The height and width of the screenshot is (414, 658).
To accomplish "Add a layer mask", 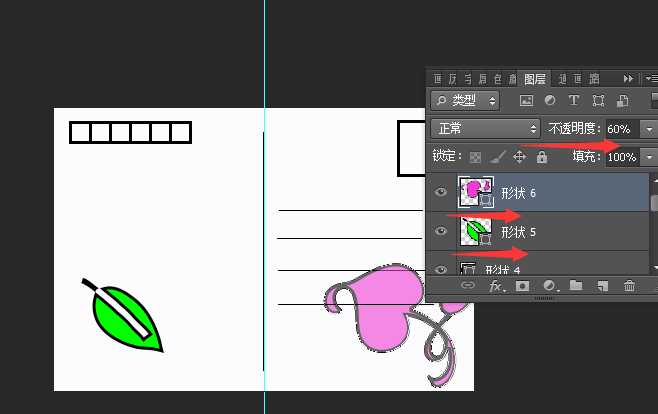I will (x=522, y=286).
